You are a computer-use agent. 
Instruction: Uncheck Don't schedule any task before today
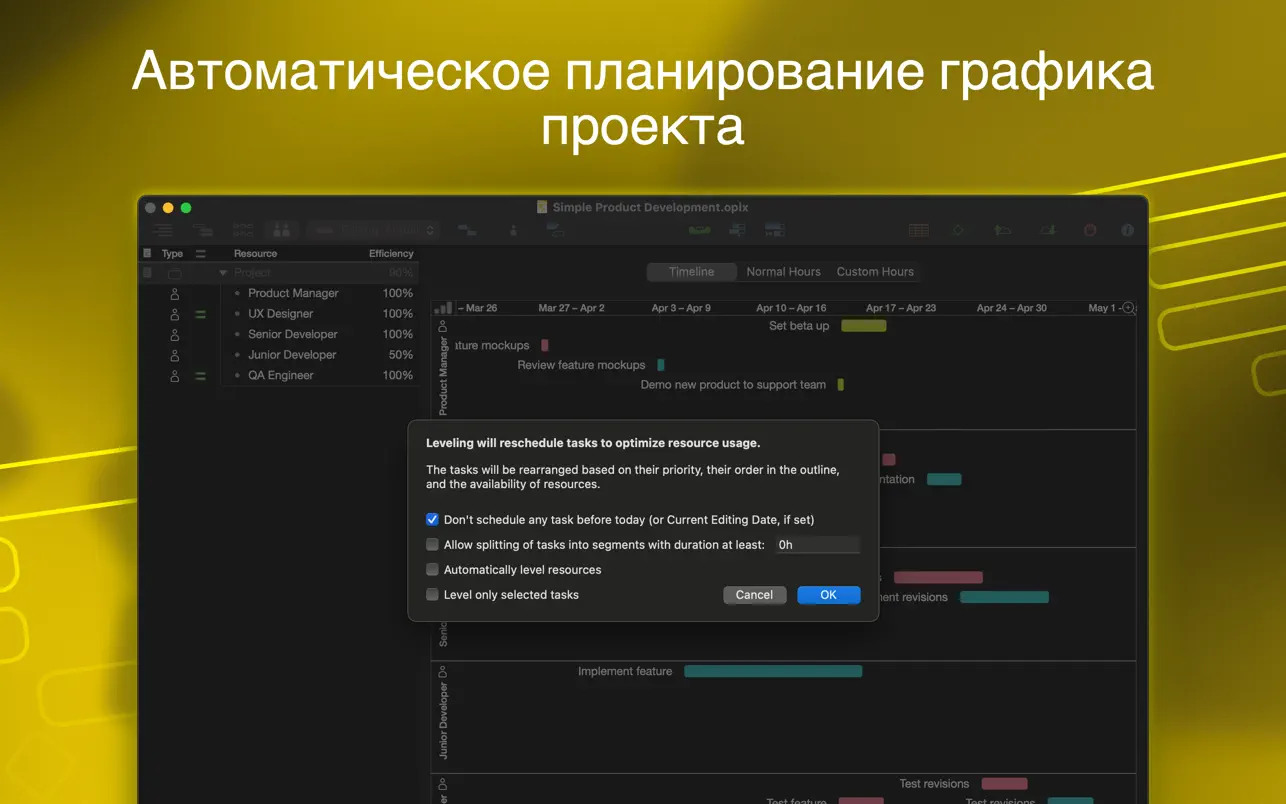[432, 520]
